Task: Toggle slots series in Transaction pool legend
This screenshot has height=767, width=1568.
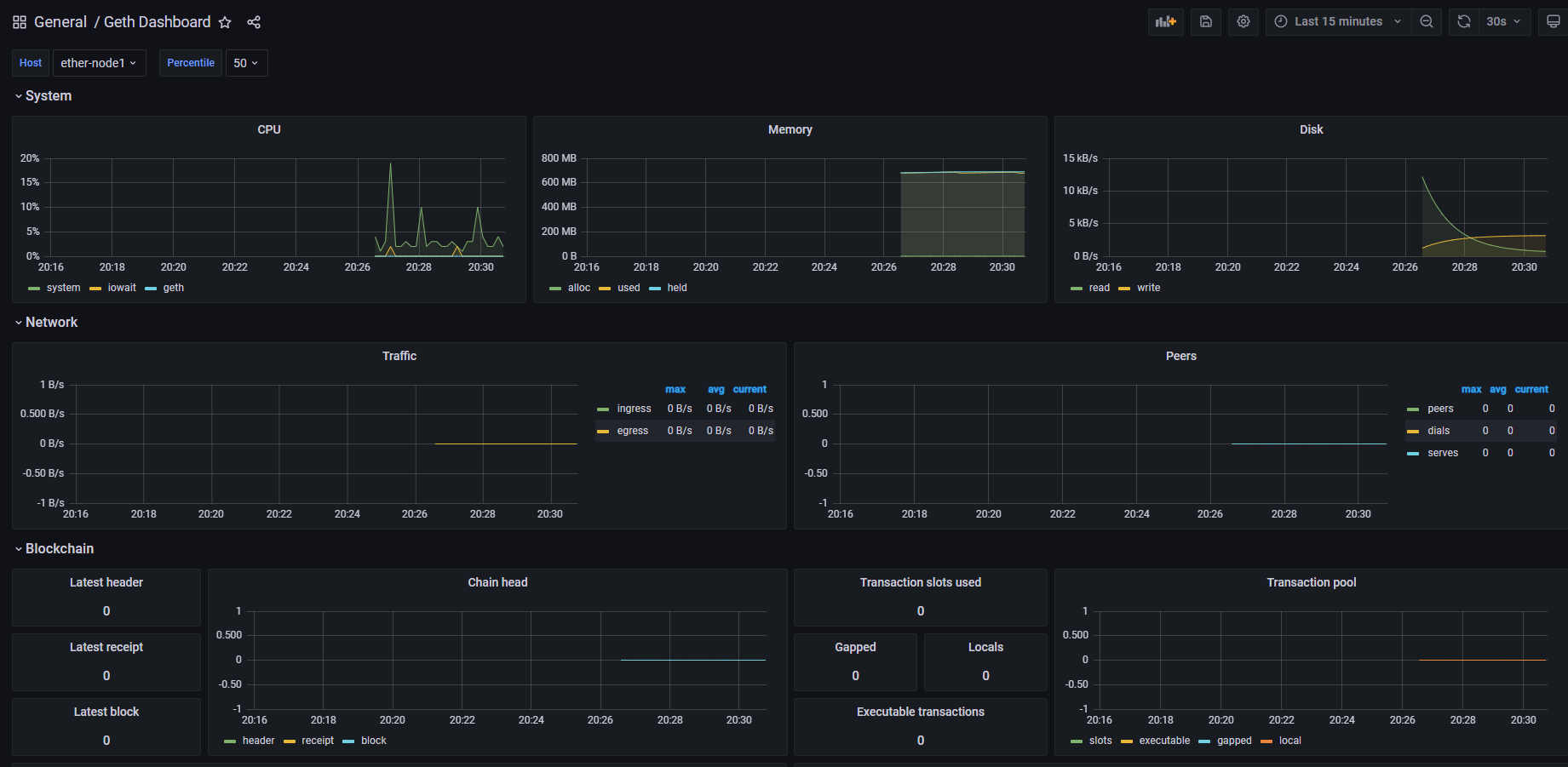Action: click(x=1100, y=741)
